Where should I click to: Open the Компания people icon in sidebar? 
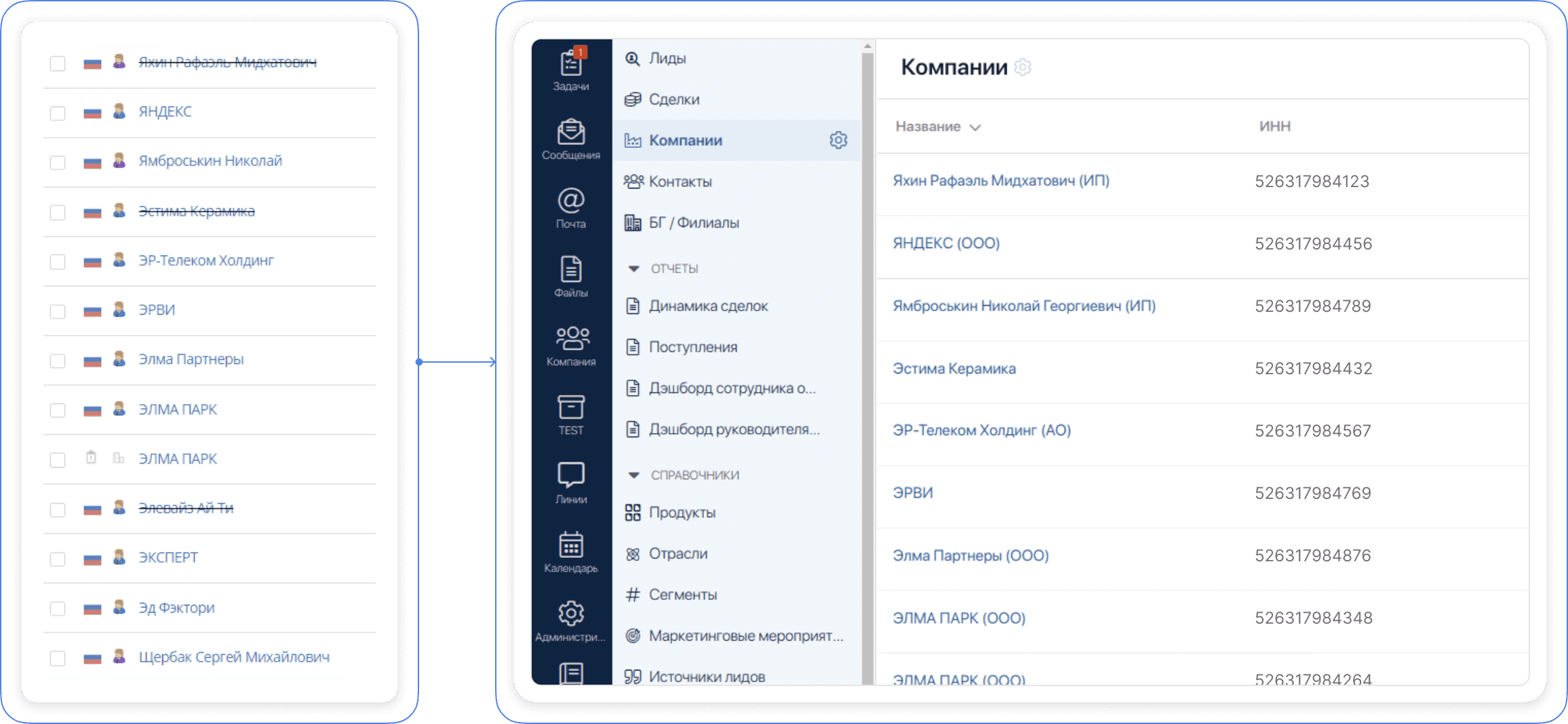[x=572, y=338]
